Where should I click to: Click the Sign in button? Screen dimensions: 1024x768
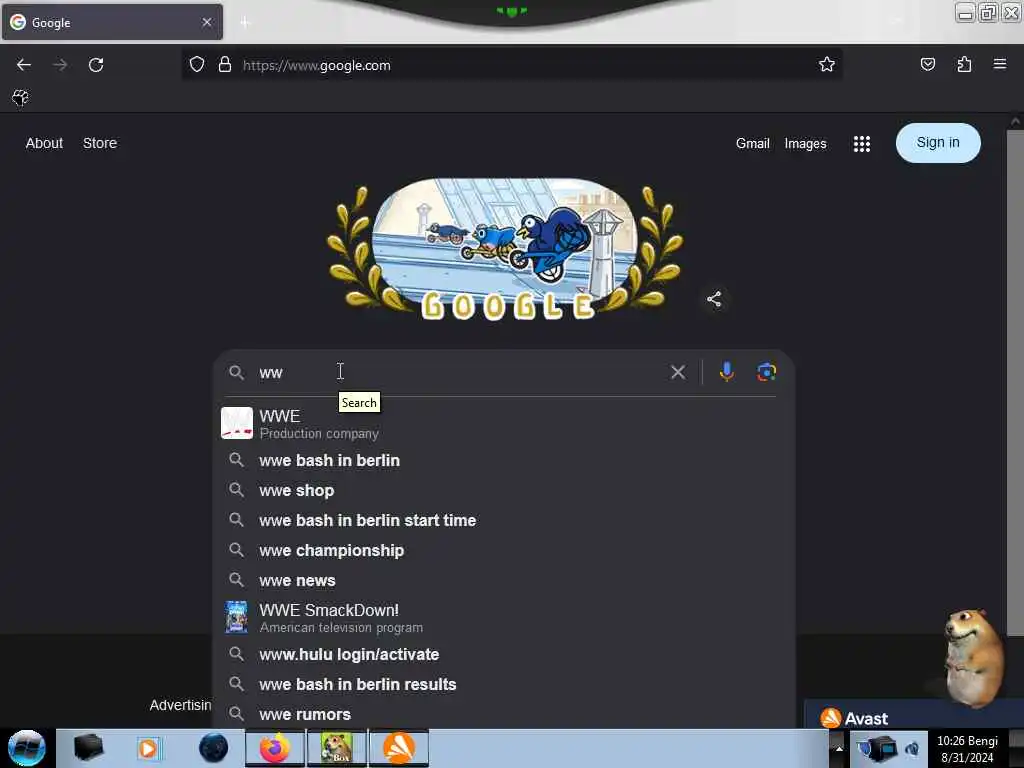point(938,142)
